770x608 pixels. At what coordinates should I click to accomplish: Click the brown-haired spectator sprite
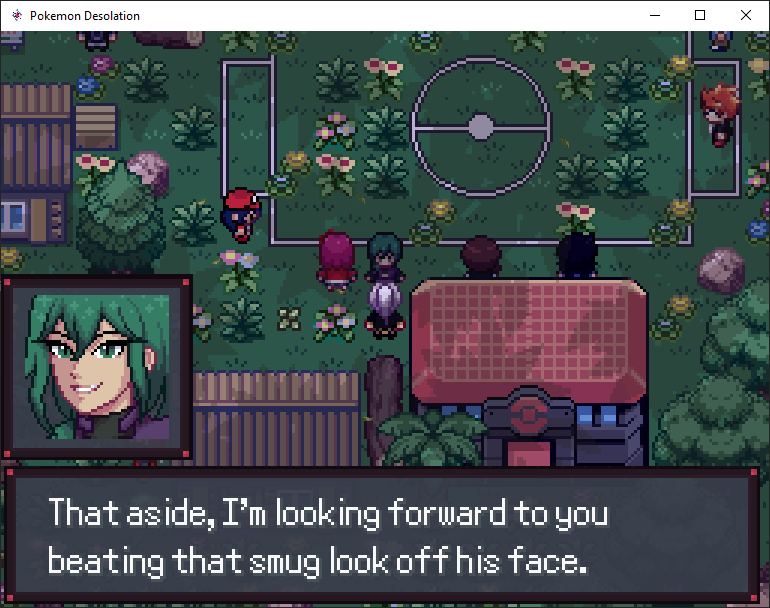tap(482, 256)
